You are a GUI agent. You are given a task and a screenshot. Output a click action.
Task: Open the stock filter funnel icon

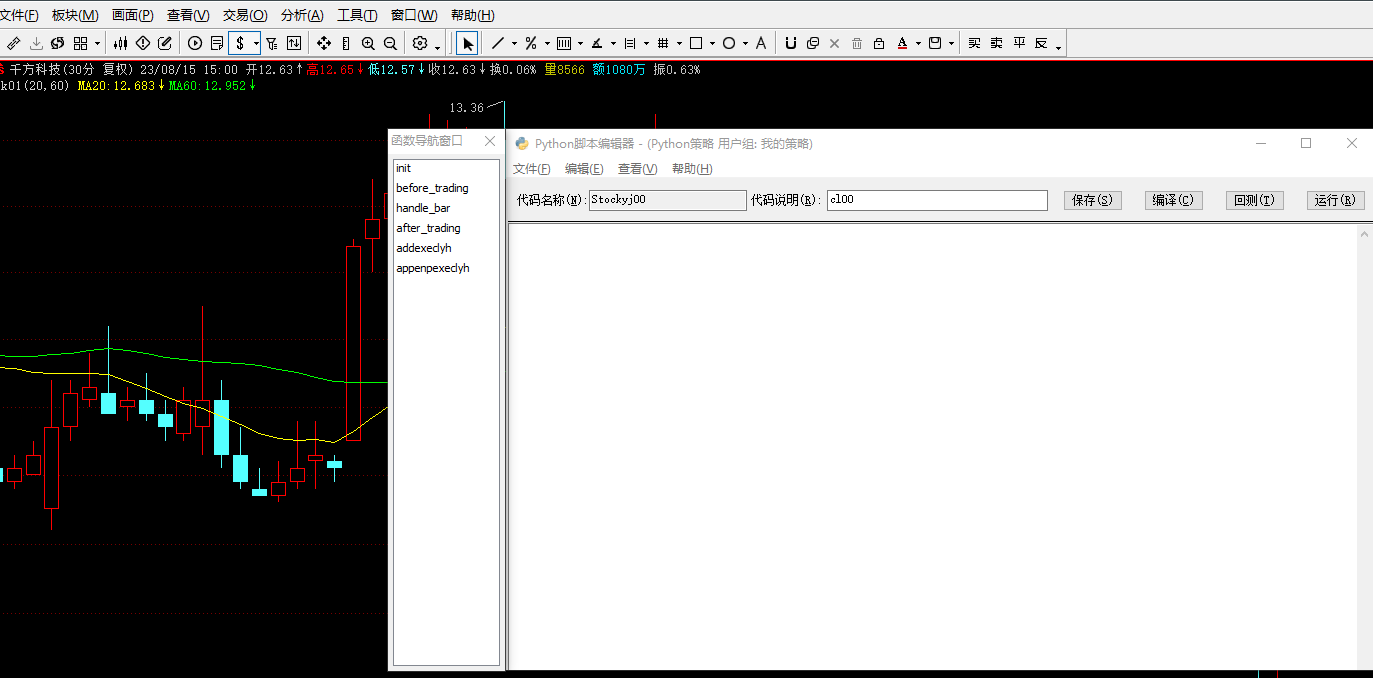272,43
